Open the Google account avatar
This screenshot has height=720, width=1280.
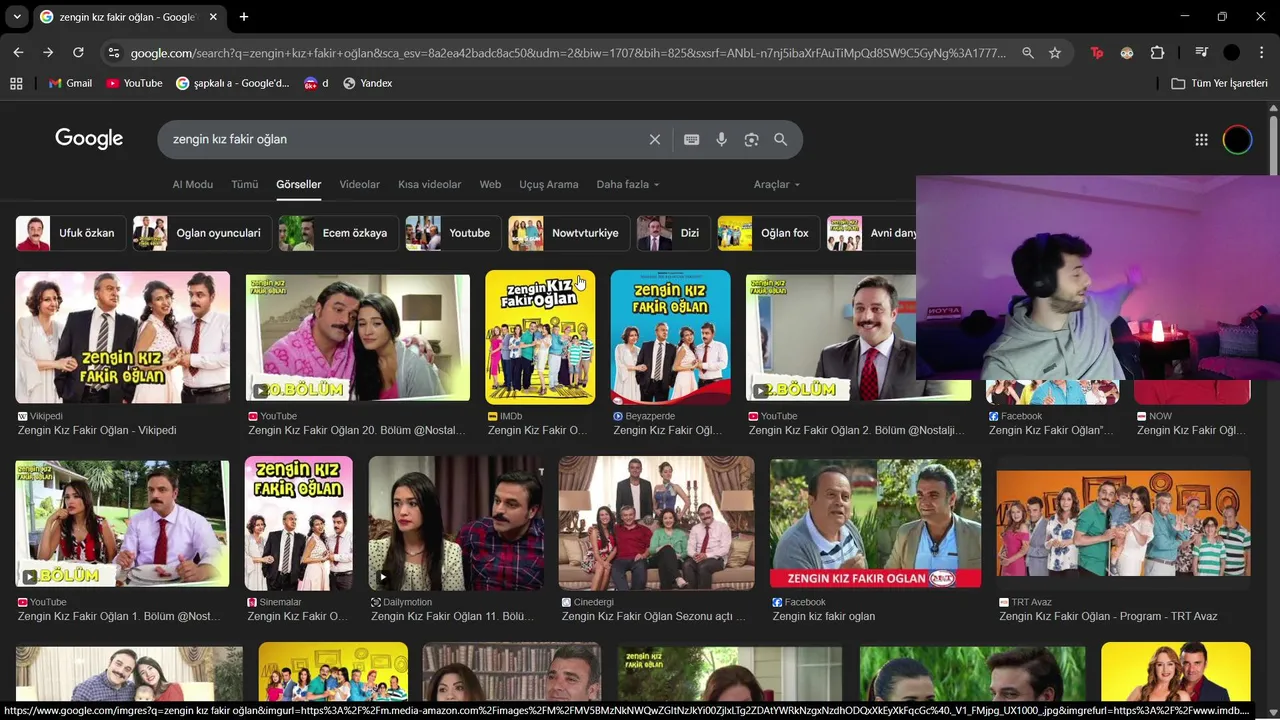pyautogui.click(x=1237, y=140)
